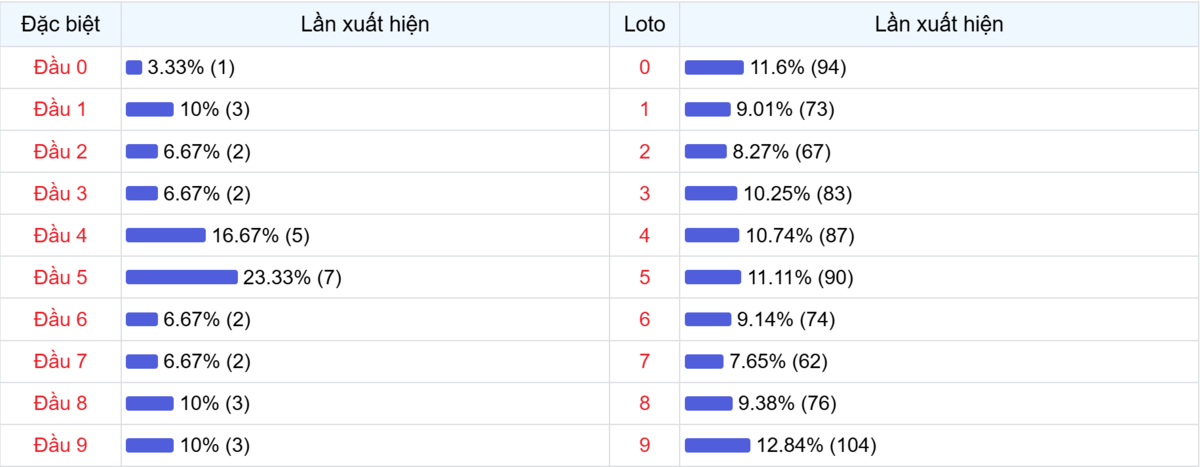Click the 'Đầu 9' red label

[60, 445]
